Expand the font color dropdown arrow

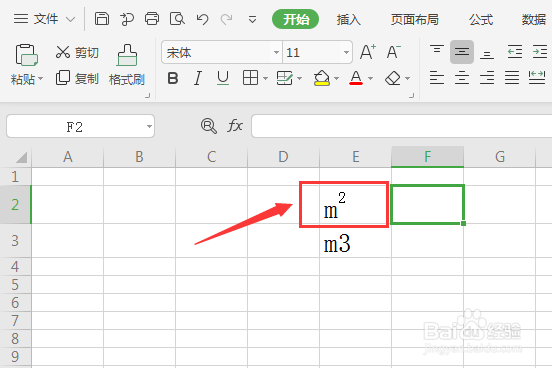(370, 79)
